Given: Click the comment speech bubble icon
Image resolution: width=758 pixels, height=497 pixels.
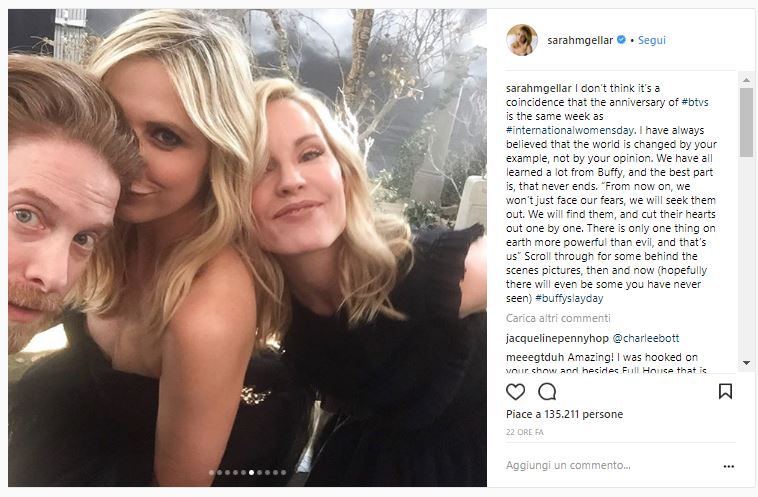Looking at the screenshot, I should 547,391.
